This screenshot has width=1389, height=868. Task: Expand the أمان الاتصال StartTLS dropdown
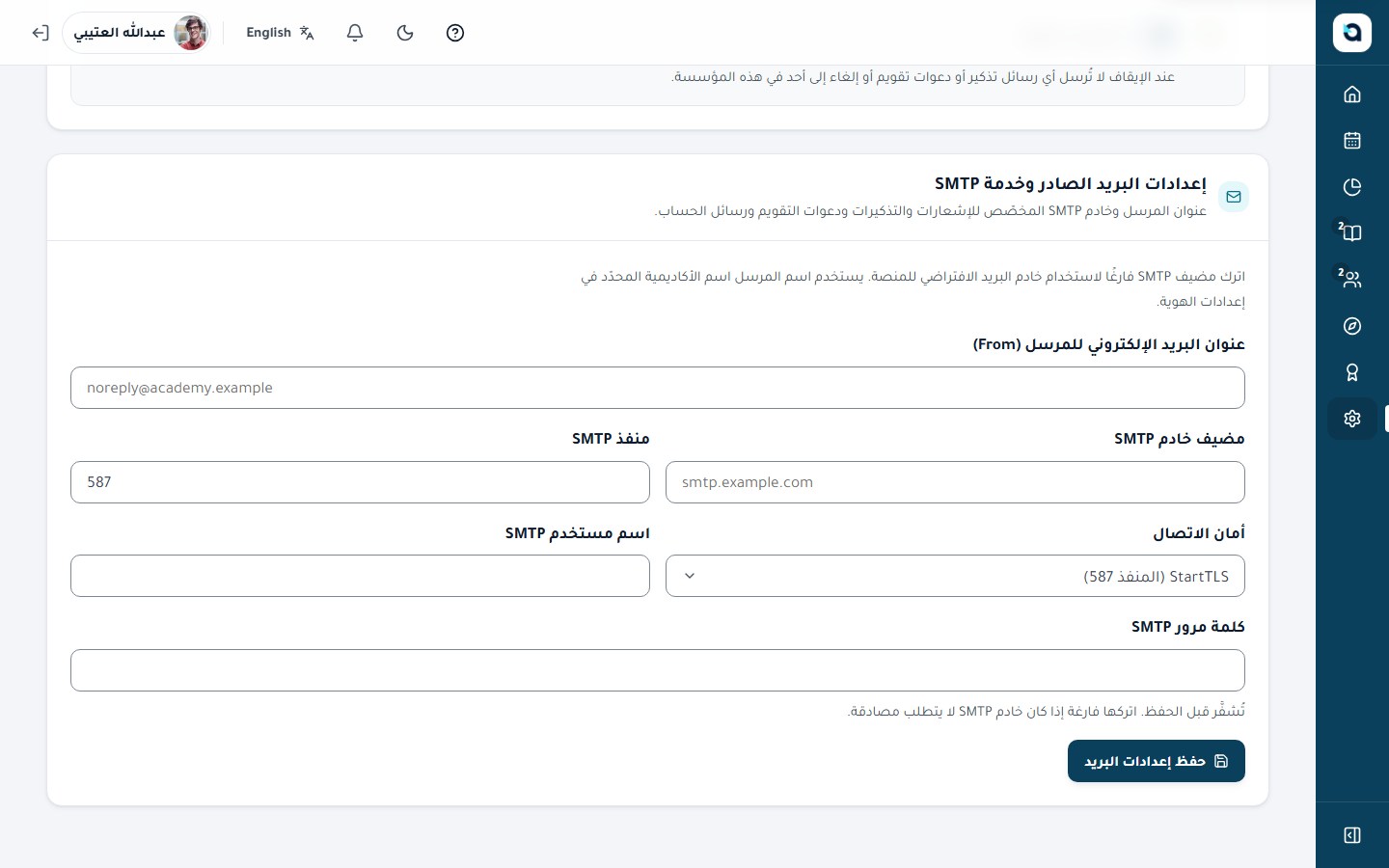click(x=955, y=576)
